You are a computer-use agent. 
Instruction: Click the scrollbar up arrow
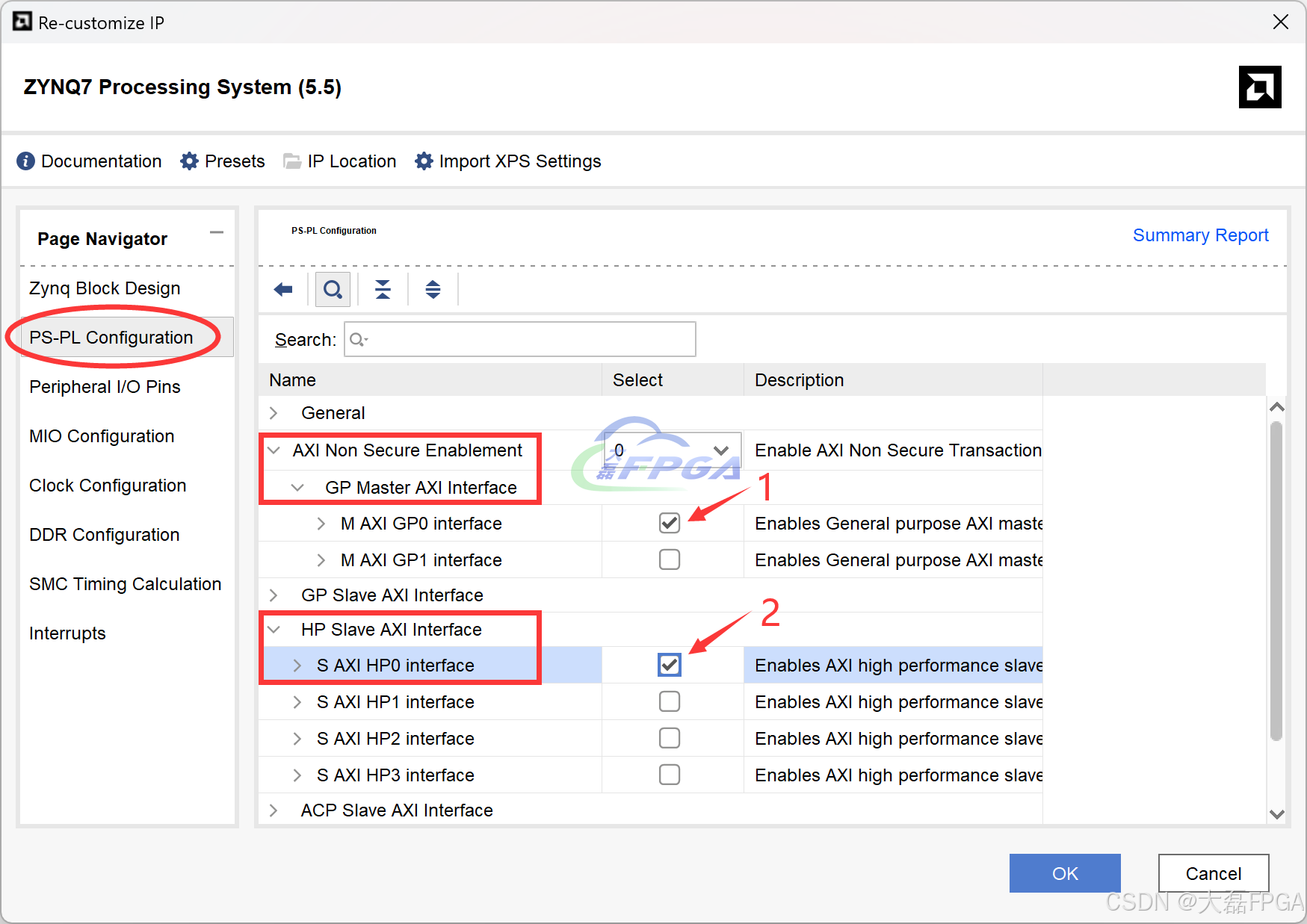[x=1277, y=407]
